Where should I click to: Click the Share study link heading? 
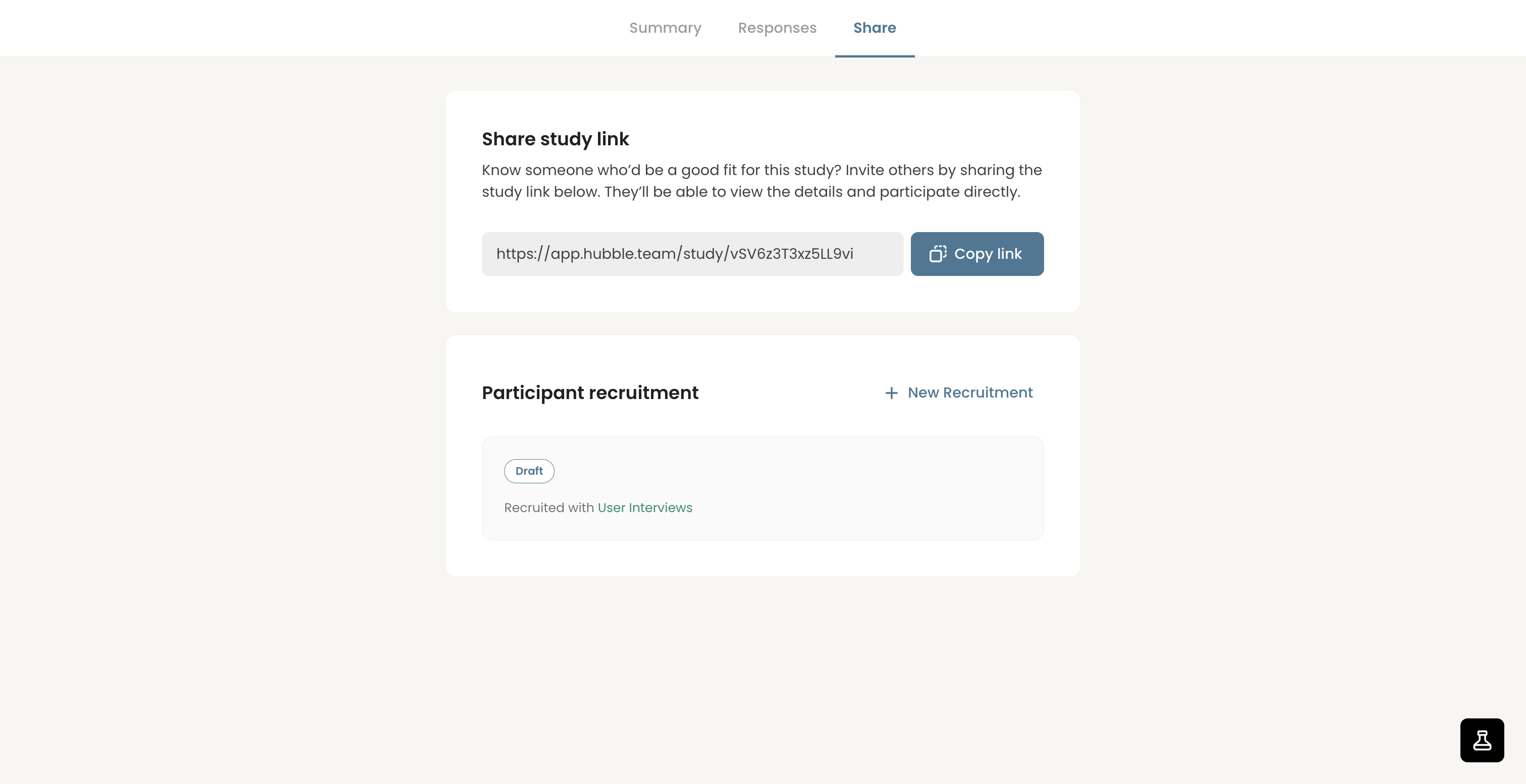coord(555,139)
